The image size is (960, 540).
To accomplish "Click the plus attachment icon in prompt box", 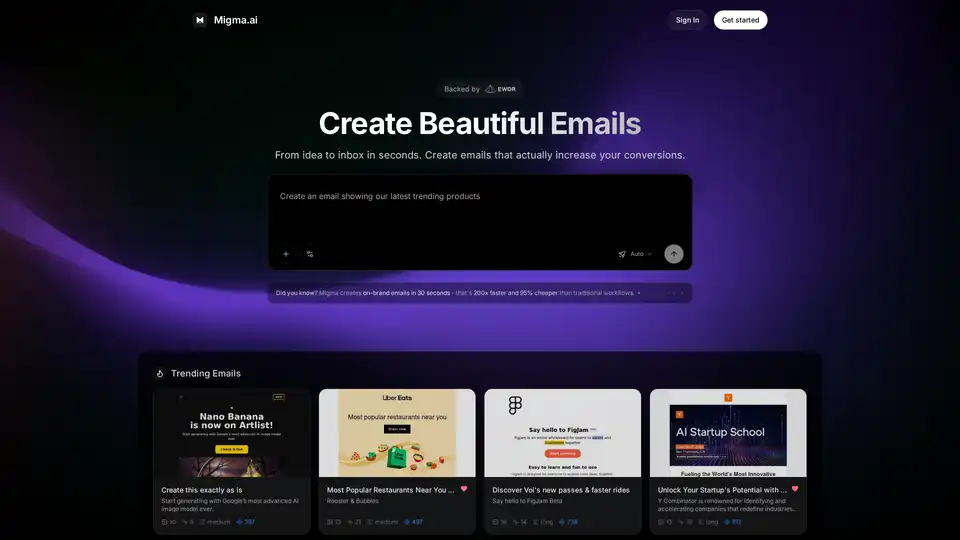I will click(x=286, y=254).
